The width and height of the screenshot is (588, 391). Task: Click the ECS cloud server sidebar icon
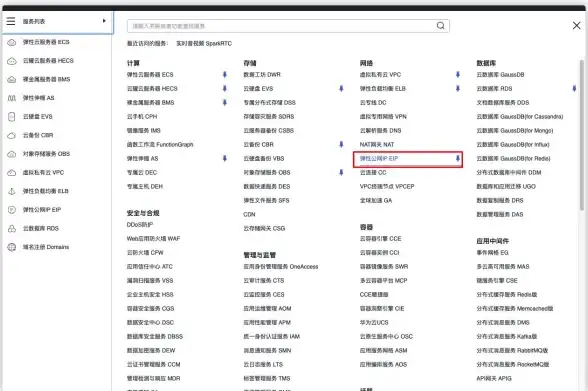coord(12,42)
